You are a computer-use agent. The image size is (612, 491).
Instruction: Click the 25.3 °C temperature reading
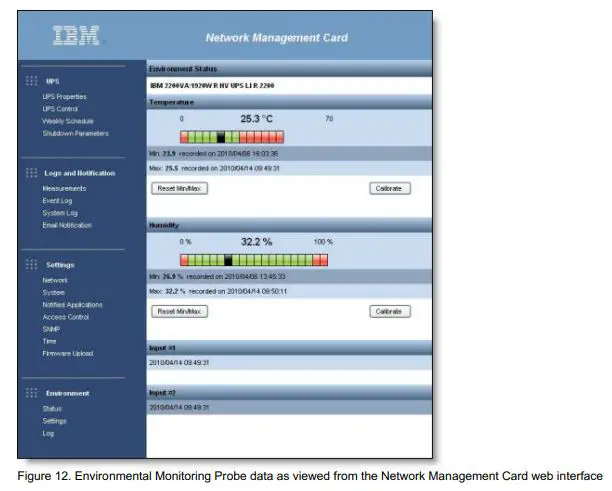(x=256, y=119)
